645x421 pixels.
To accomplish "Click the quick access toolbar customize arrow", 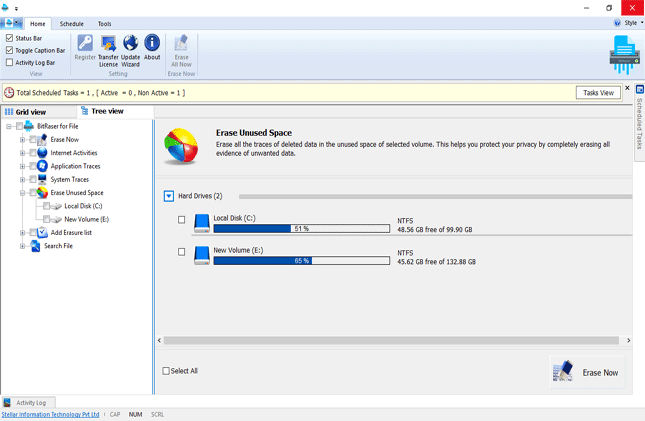I will (x=16, y=8).
